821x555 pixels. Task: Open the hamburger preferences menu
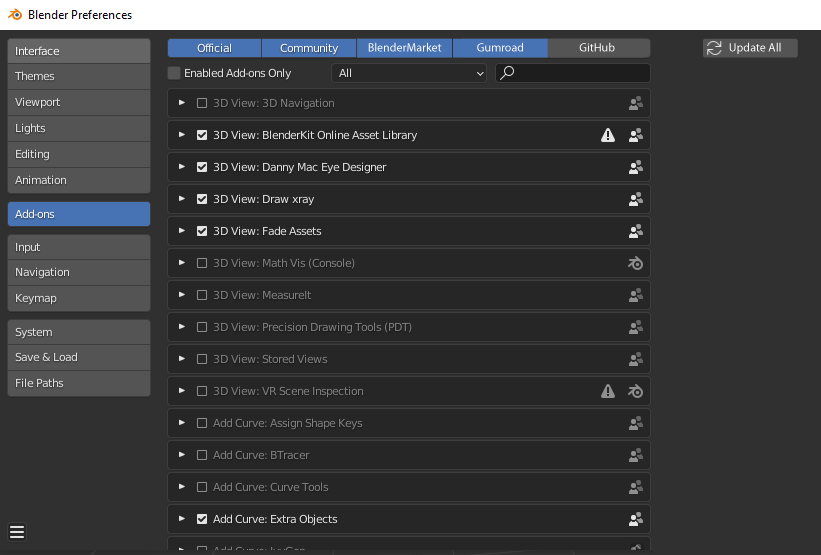point(17,532)
